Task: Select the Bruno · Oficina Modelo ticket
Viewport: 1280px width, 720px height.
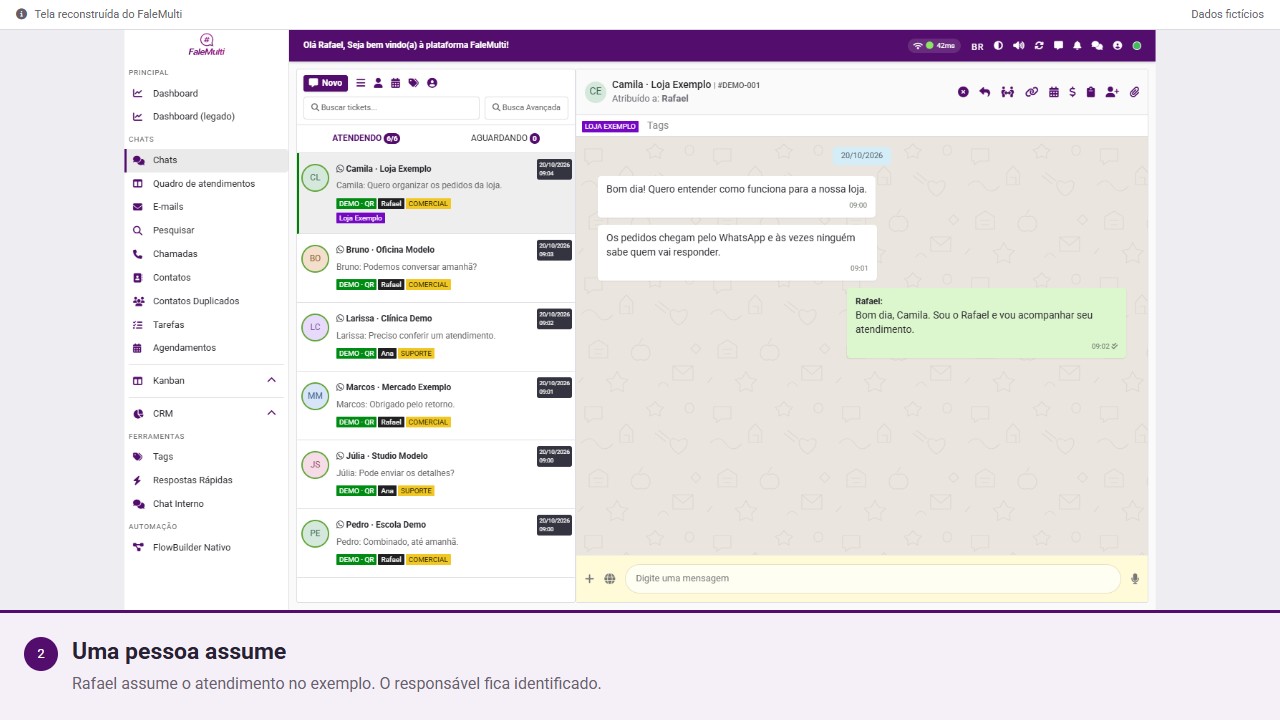Action: tap(436, 268)
